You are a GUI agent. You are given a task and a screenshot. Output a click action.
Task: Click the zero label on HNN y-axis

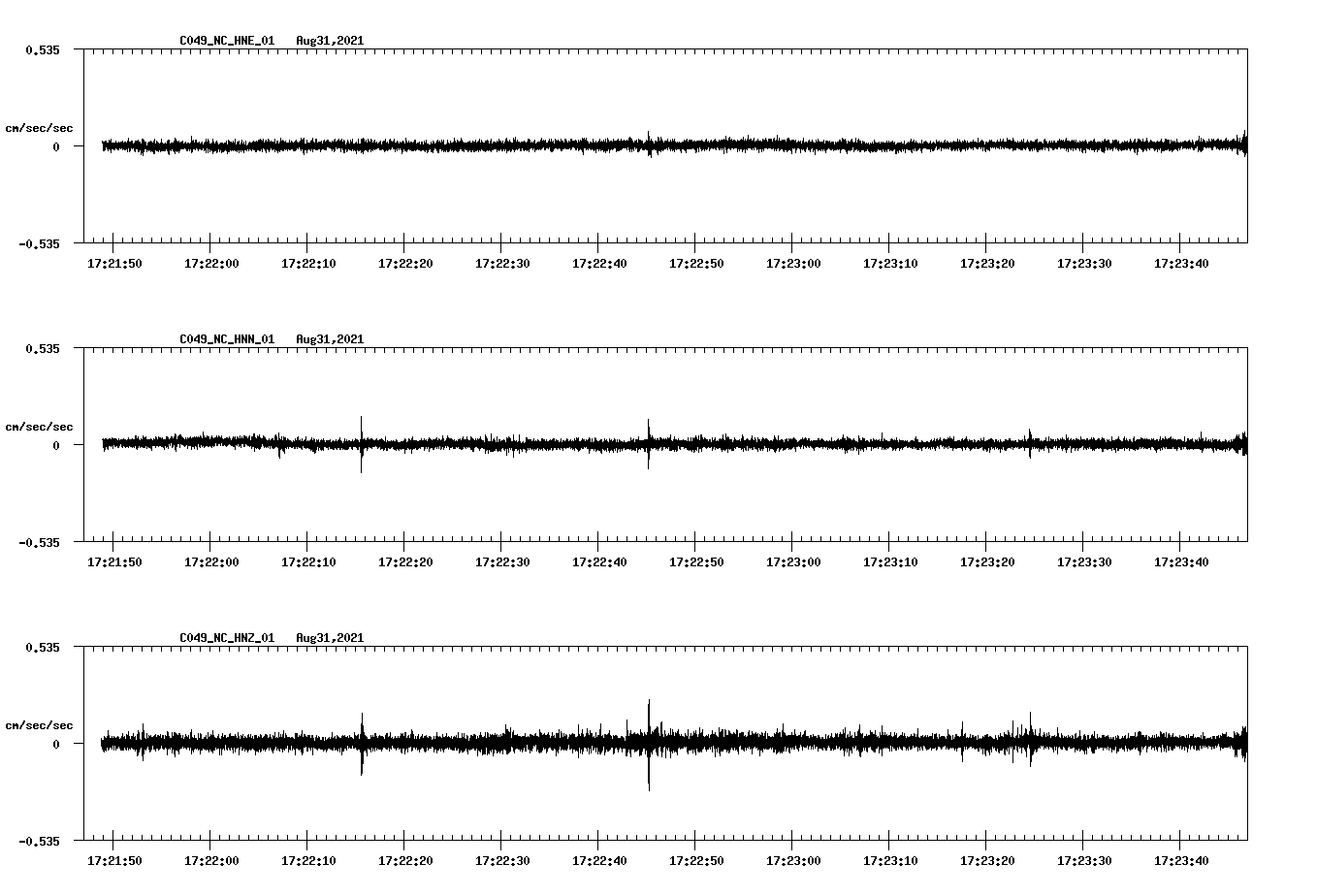point(56,445)
